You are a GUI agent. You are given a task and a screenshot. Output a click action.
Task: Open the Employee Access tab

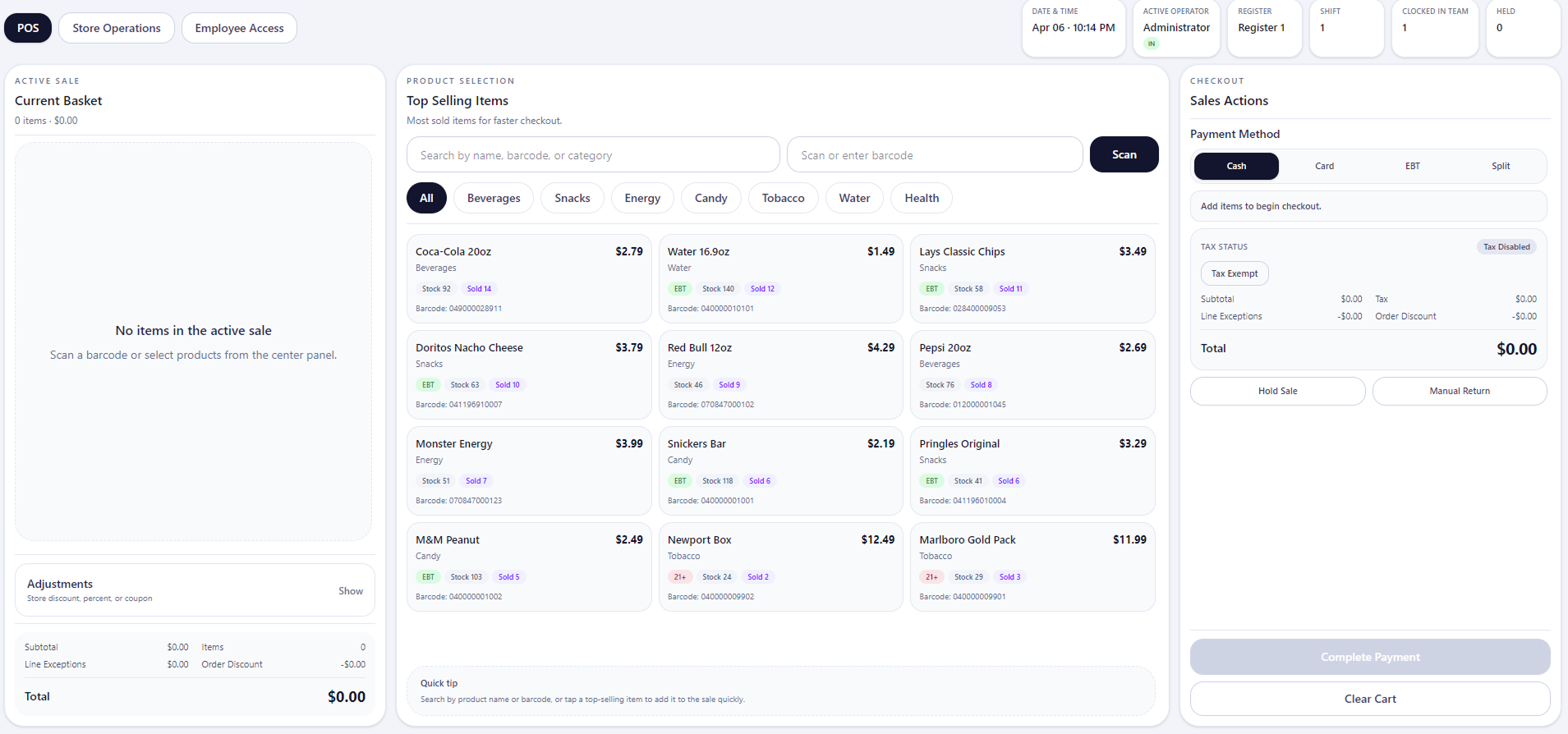click(239, 28)
